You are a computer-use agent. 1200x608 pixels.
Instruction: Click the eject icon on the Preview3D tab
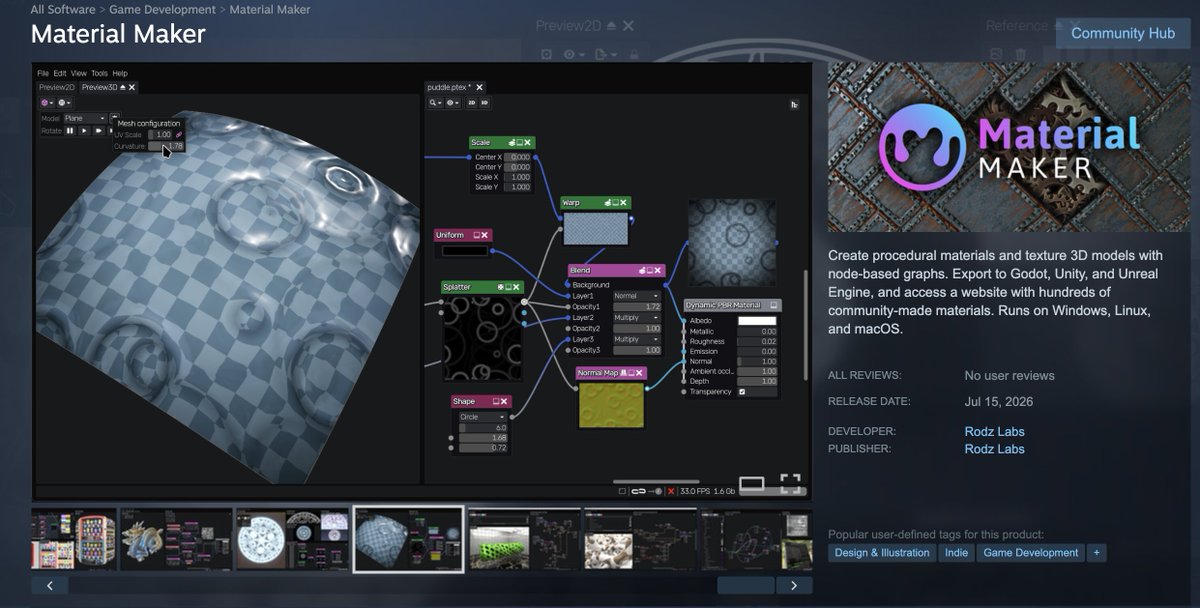pyautogui.click(x=122, y=88)
